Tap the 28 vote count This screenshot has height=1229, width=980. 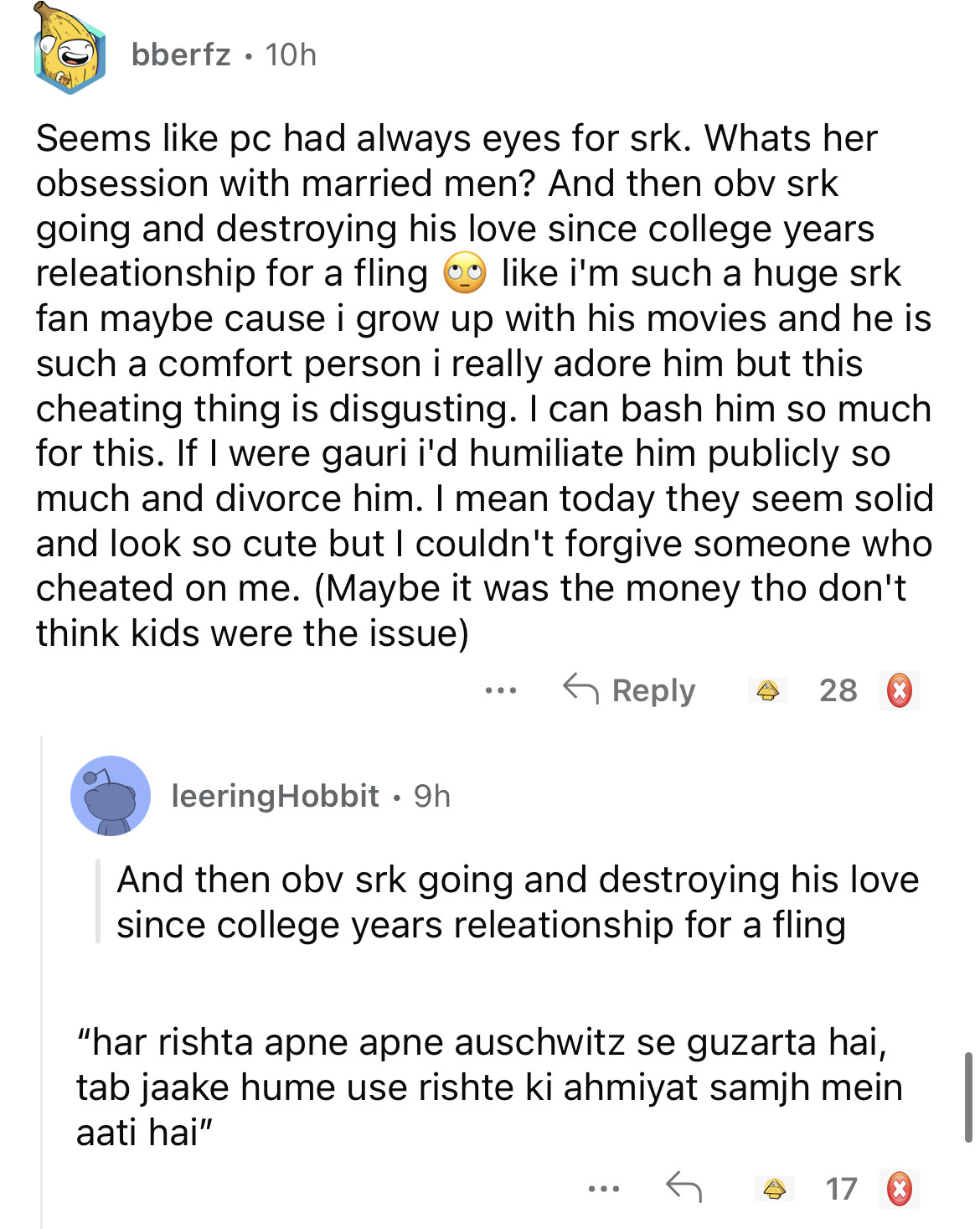(x=838, y=691)
